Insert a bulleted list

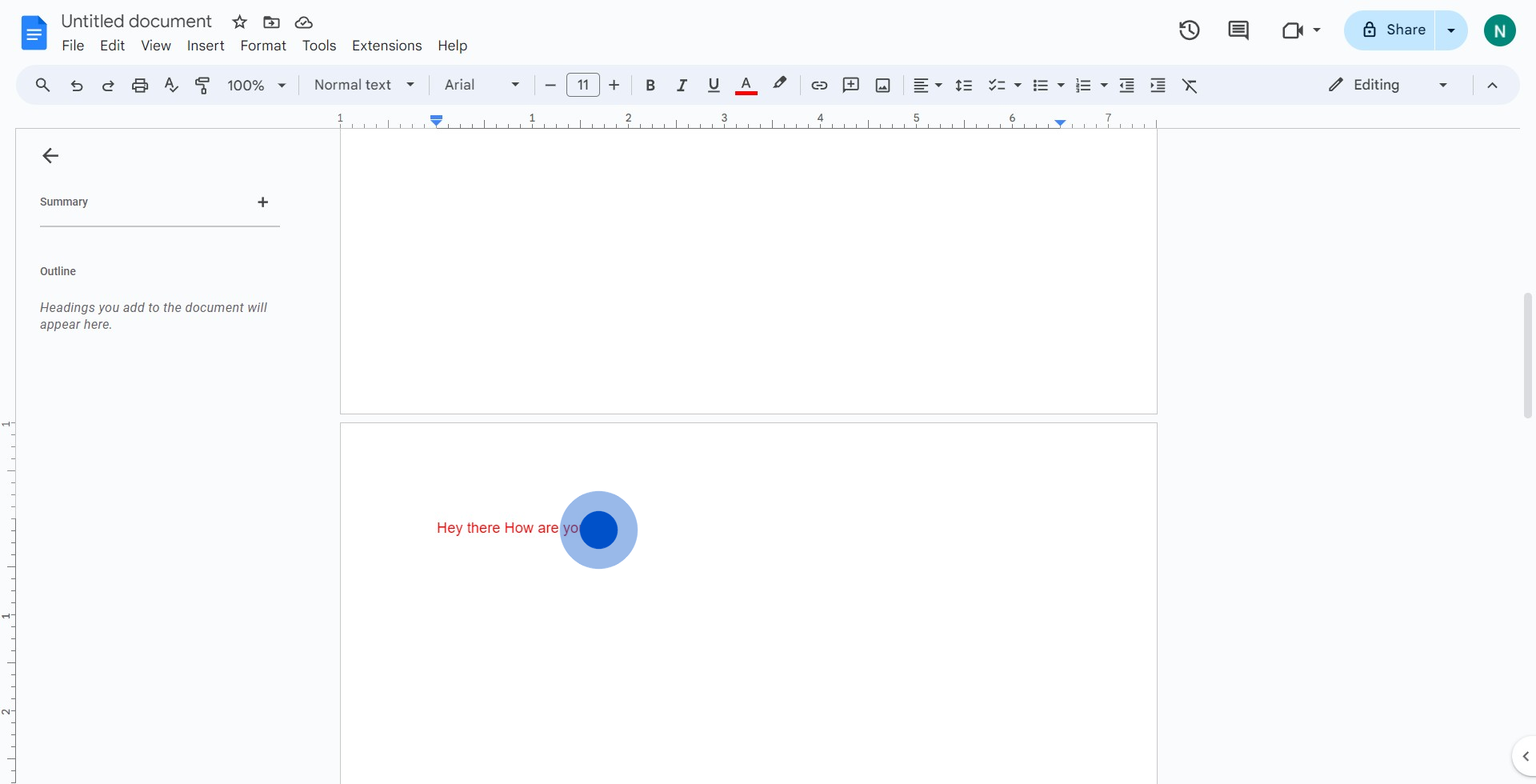coord(1041,86)
